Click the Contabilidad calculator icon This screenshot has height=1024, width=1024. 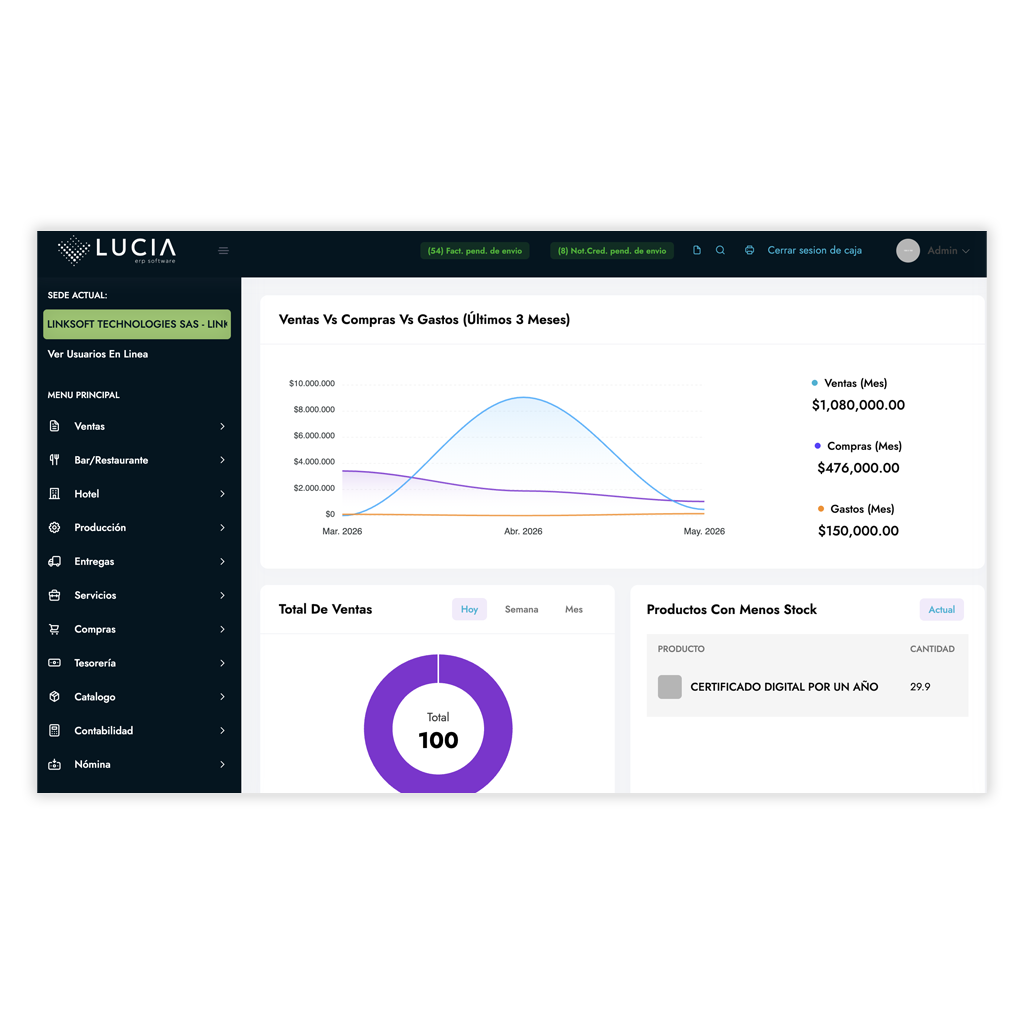pyautogui.click(x=55, y=731)
